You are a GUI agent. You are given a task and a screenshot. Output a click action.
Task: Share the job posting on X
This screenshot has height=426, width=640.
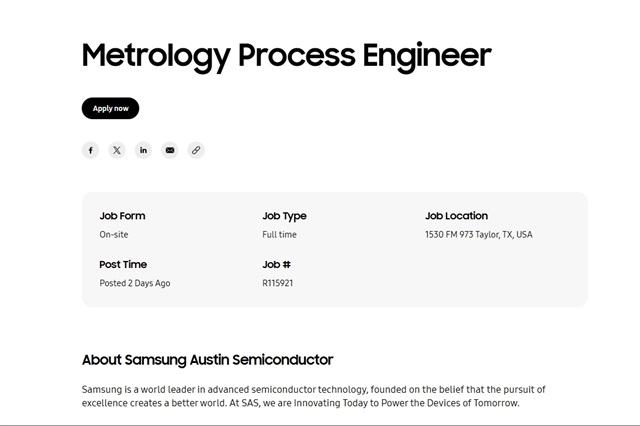(117, 150)
